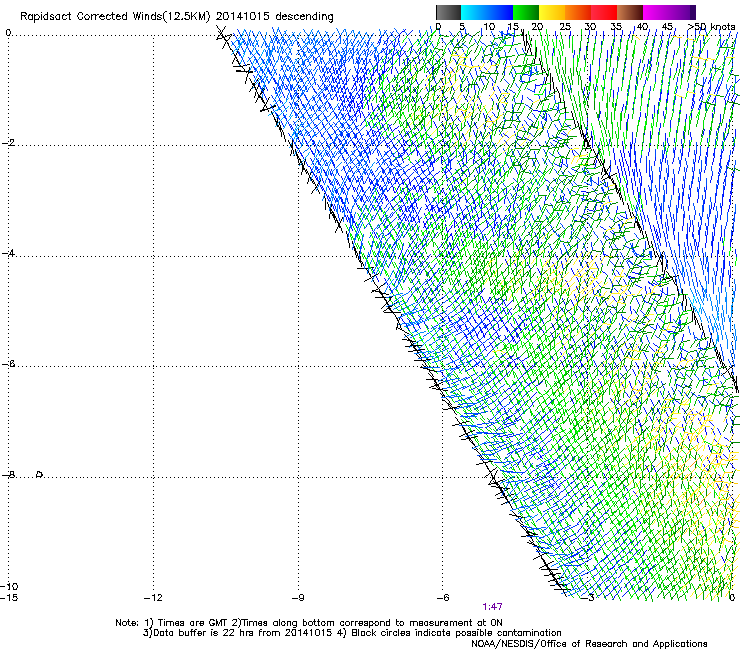
Task: Click the purple '1:47' swath time label
Action: tap(492, 607)
